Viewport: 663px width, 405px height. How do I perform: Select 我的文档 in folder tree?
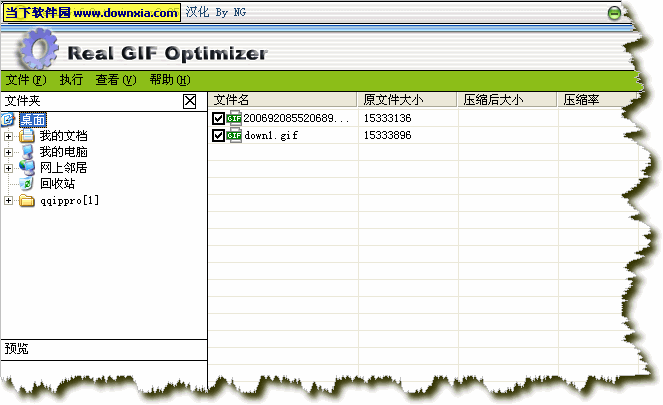point(63,136)
